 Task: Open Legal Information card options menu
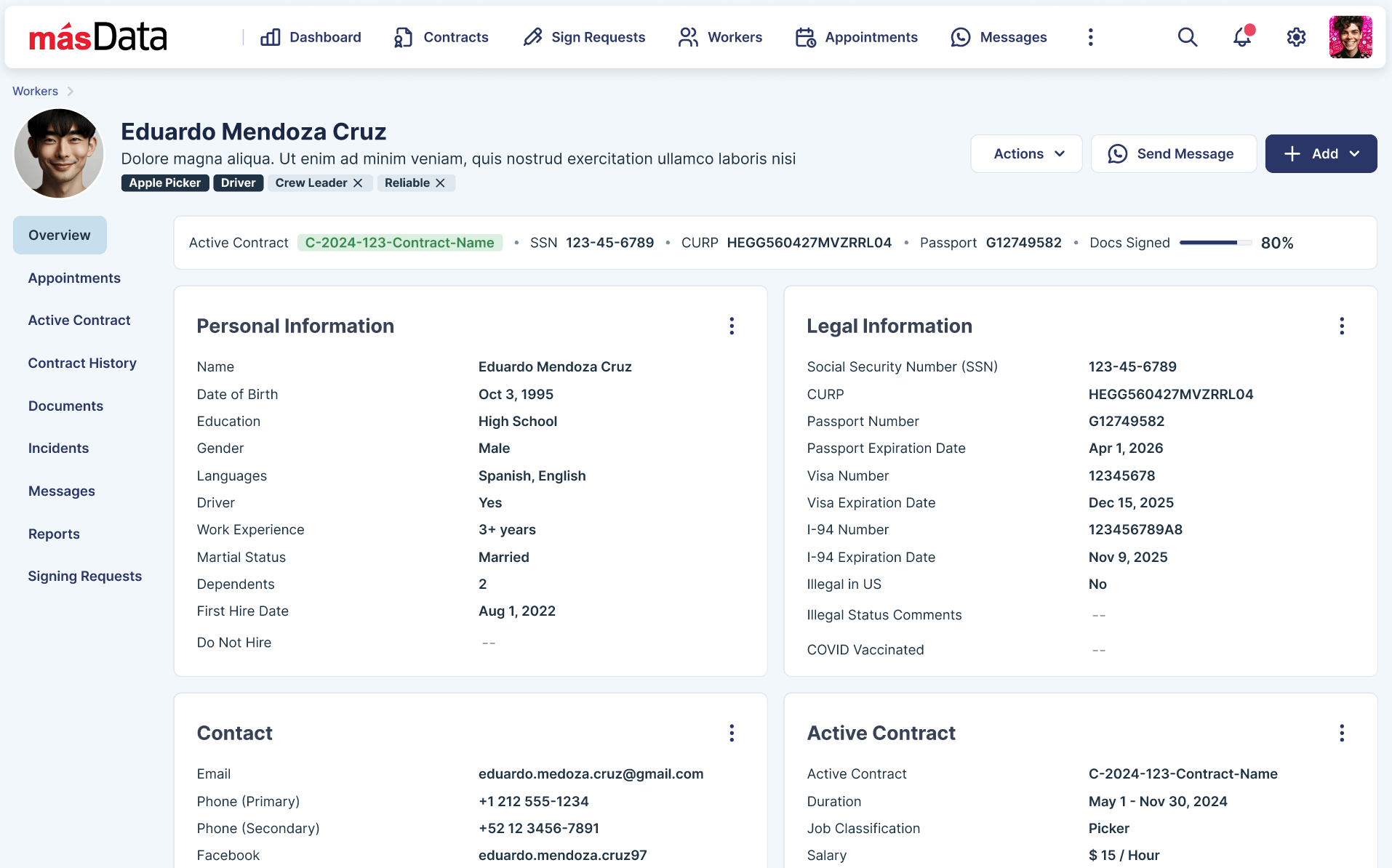coord(1342,326)
